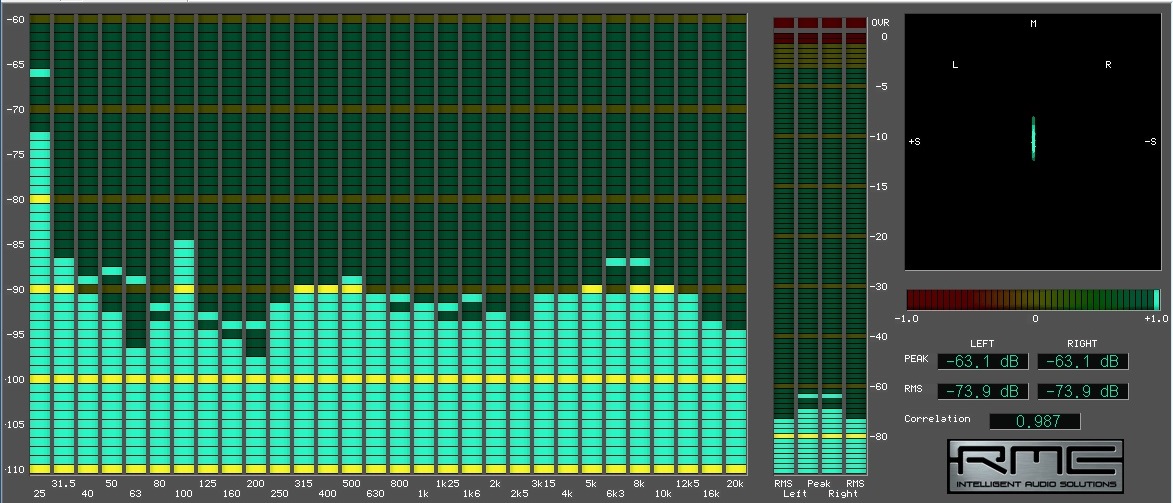
Task: Select the right channel RMS value field
Action: 1082,391
